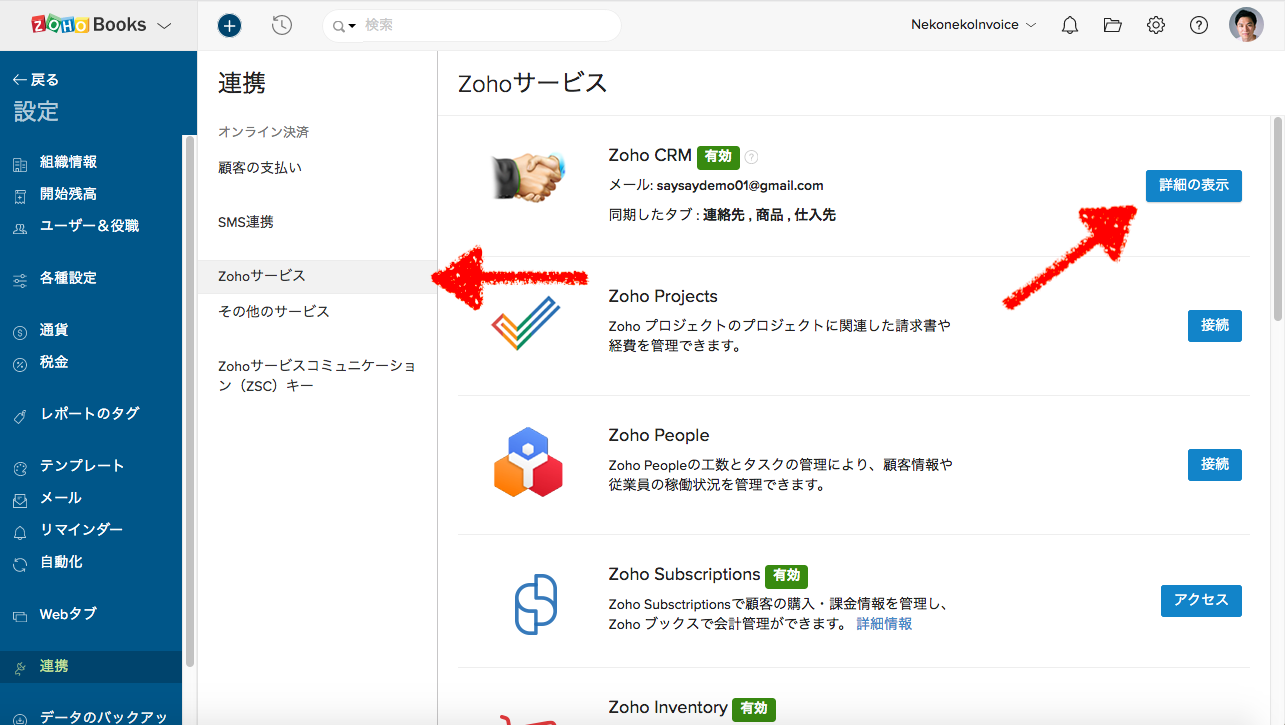
Task: Click the 自動化 refresh icon
Action: (x=20, y=563)
